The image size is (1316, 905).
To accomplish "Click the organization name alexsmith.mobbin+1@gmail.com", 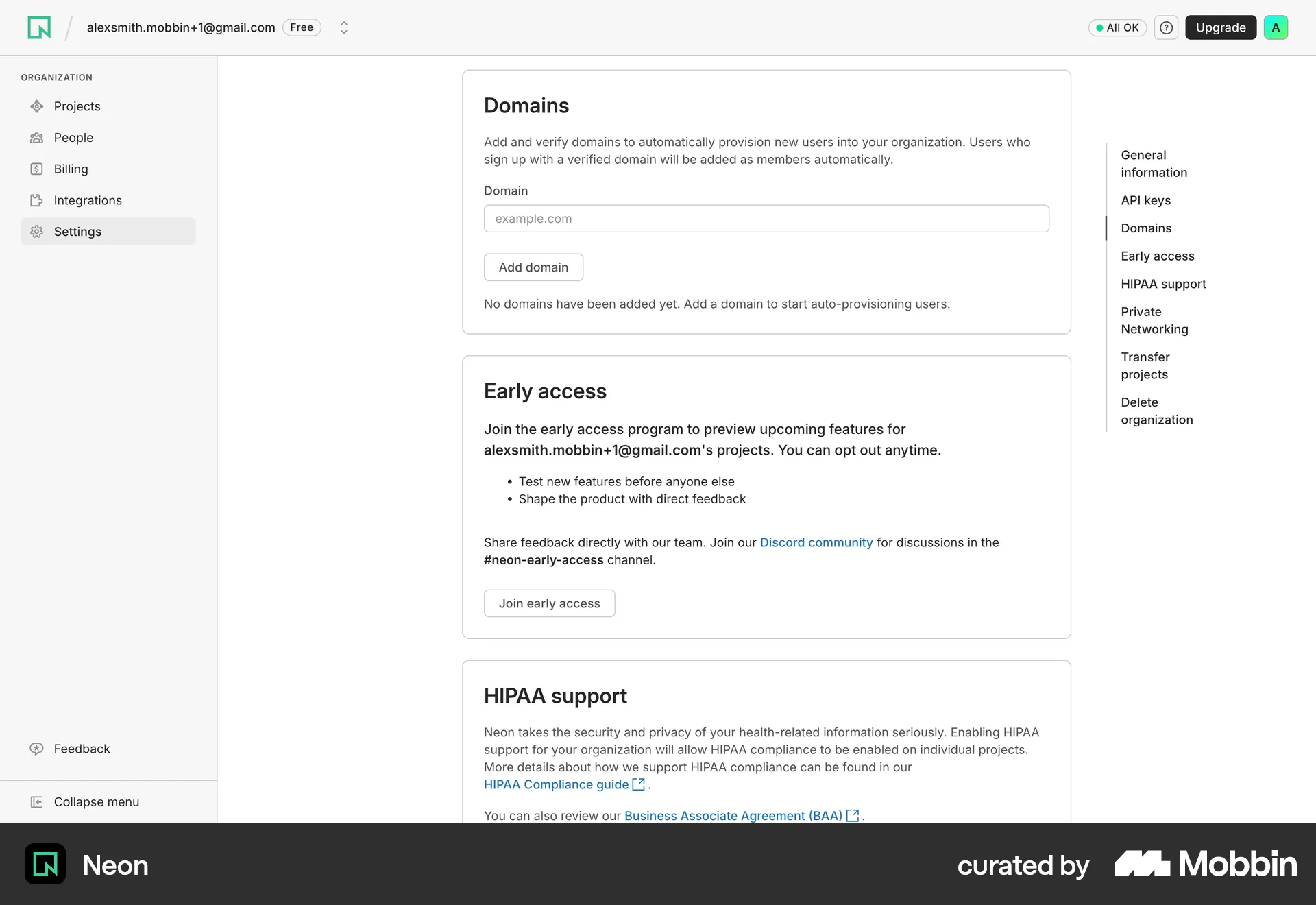I will 181,27.
